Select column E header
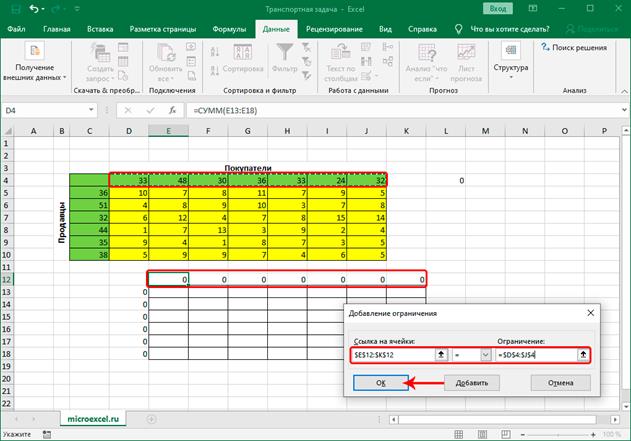Screen dimensions: 631x441 [x=168, y=131]
